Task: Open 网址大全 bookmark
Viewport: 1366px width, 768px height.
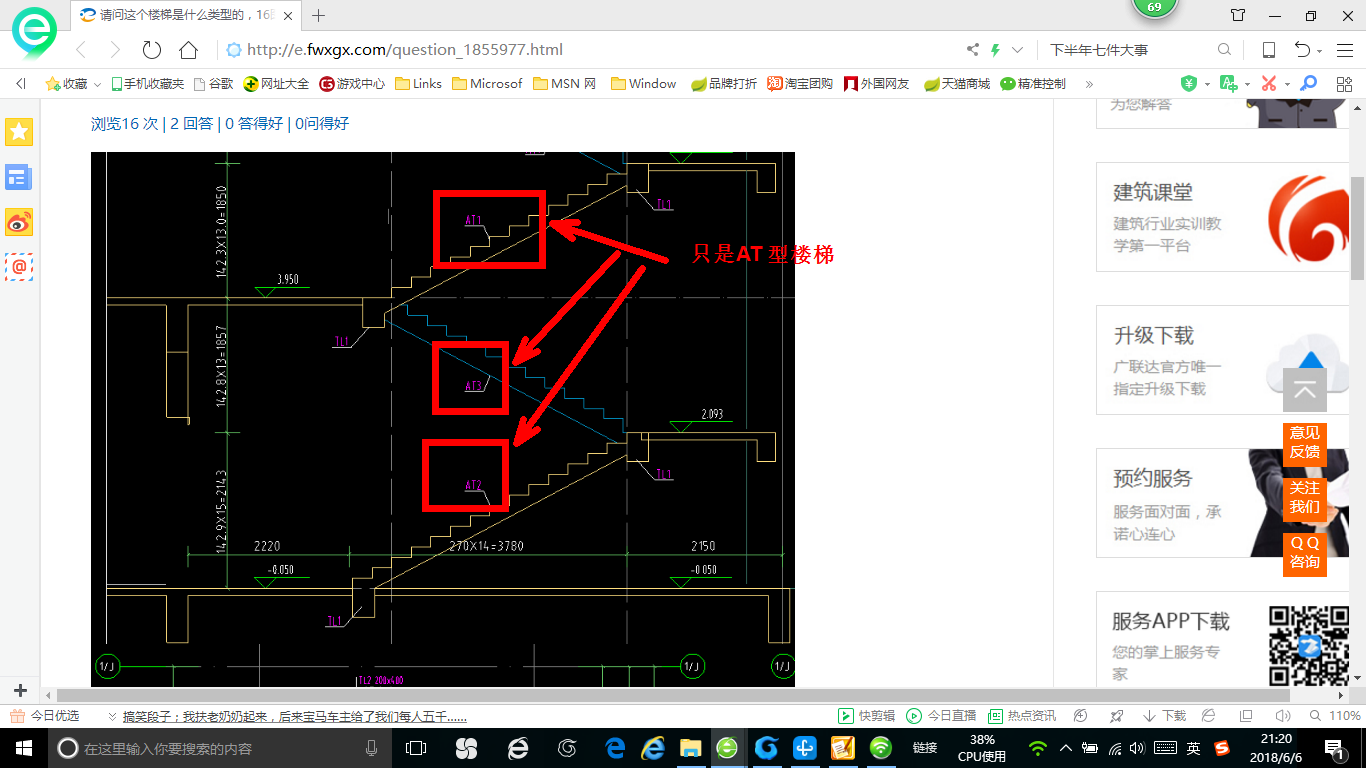Action: pyautogui.click(x=276, y=84)
